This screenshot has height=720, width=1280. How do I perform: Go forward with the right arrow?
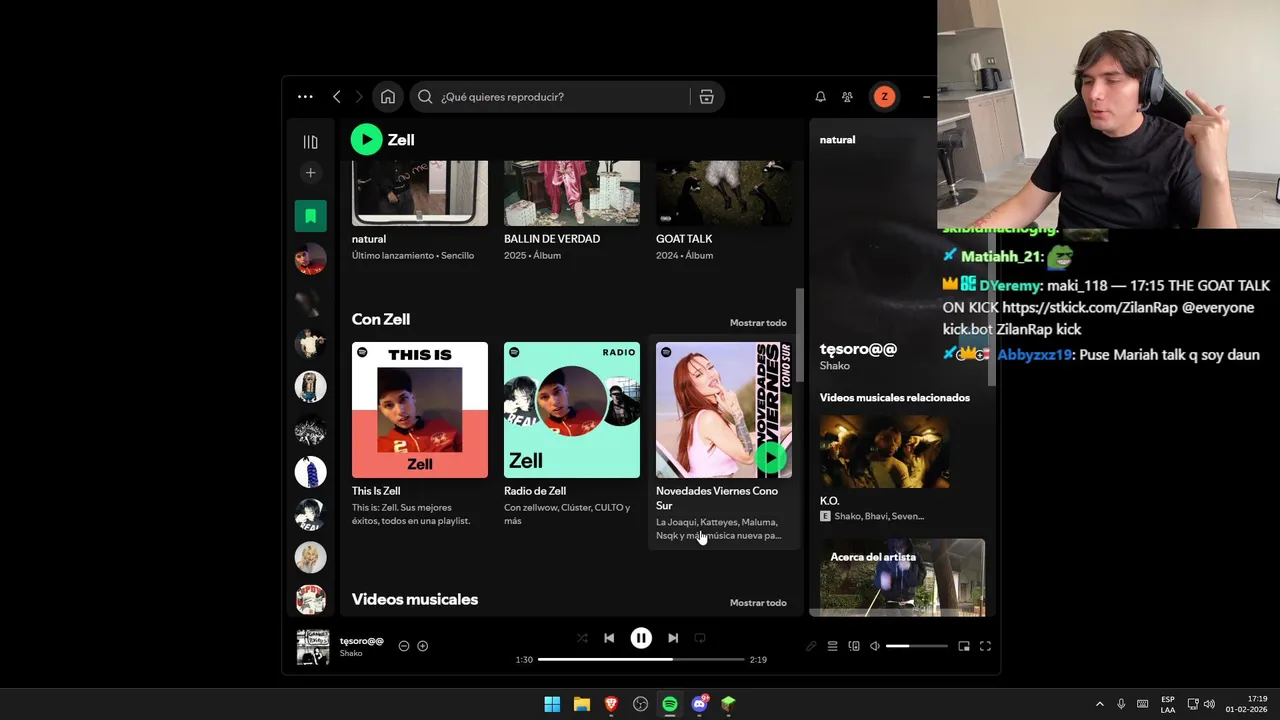[x=359, y=97]
